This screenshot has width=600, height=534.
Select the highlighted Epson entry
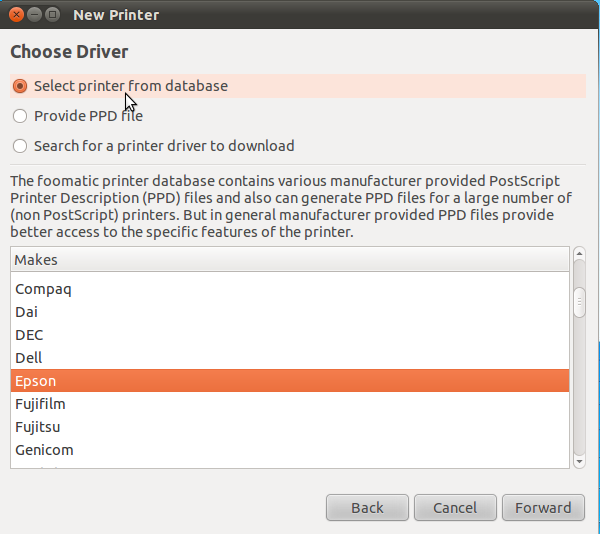tap(36, 381)
